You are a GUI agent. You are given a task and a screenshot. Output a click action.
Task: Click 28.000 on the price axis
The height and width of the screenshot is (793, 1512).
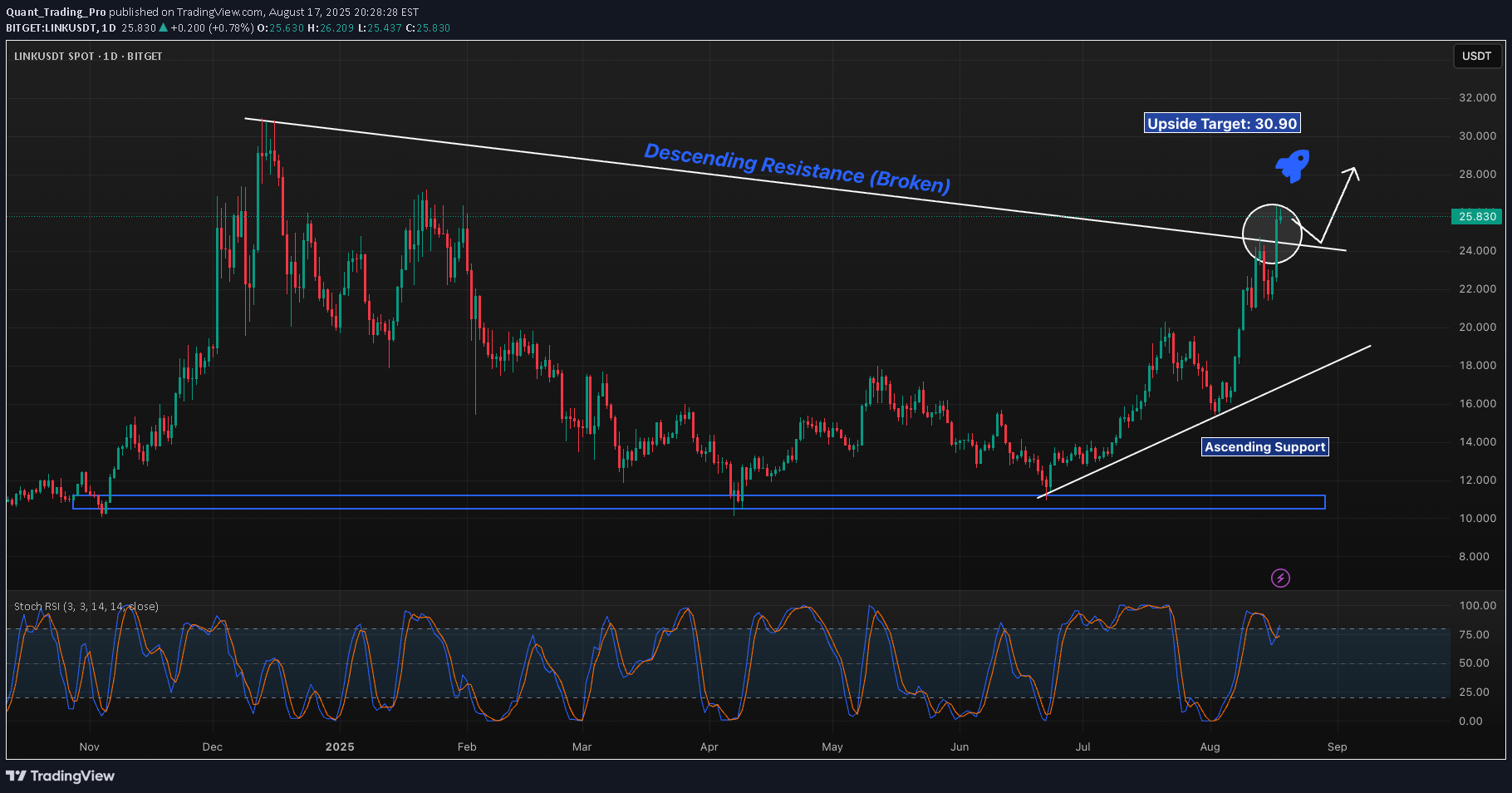pos(1477,174)
